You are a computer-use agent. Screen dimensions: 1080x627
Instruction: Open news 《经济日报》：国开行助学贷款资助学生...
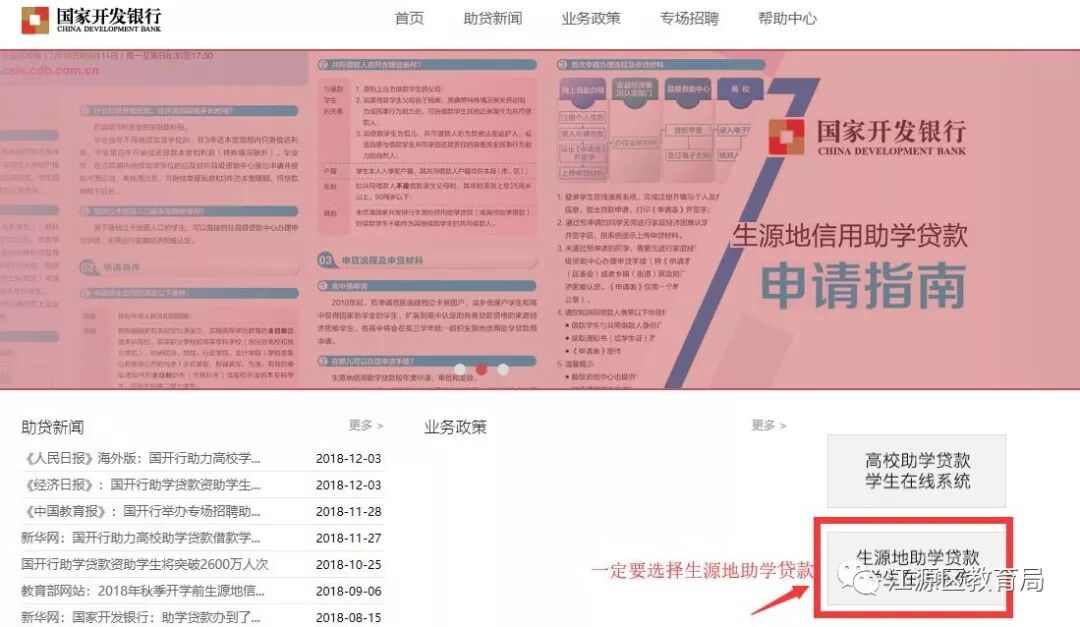[x=142, y=484]
